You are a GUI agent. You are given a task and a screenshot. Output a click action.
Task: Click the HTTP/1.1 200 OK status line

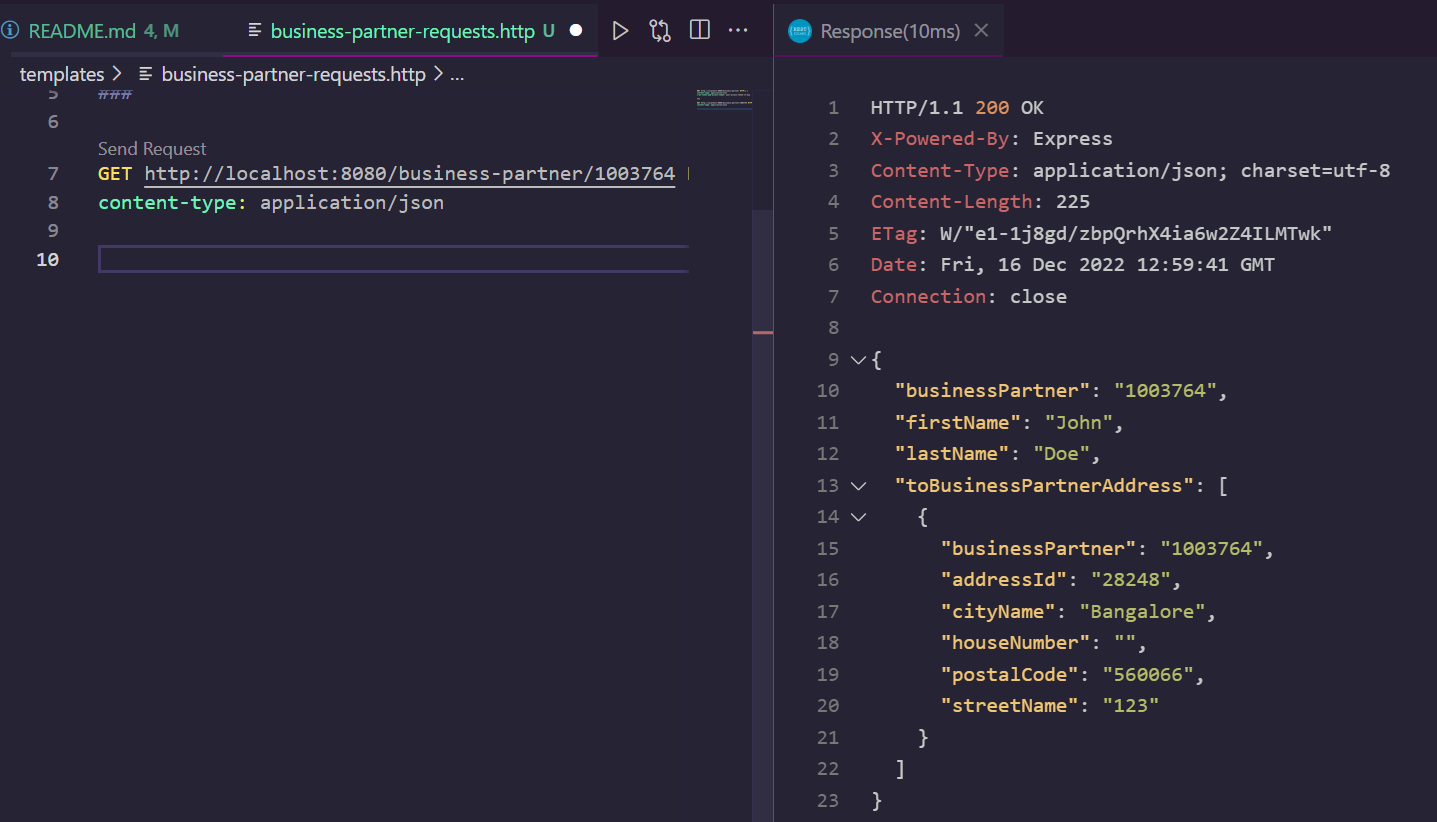957,108
